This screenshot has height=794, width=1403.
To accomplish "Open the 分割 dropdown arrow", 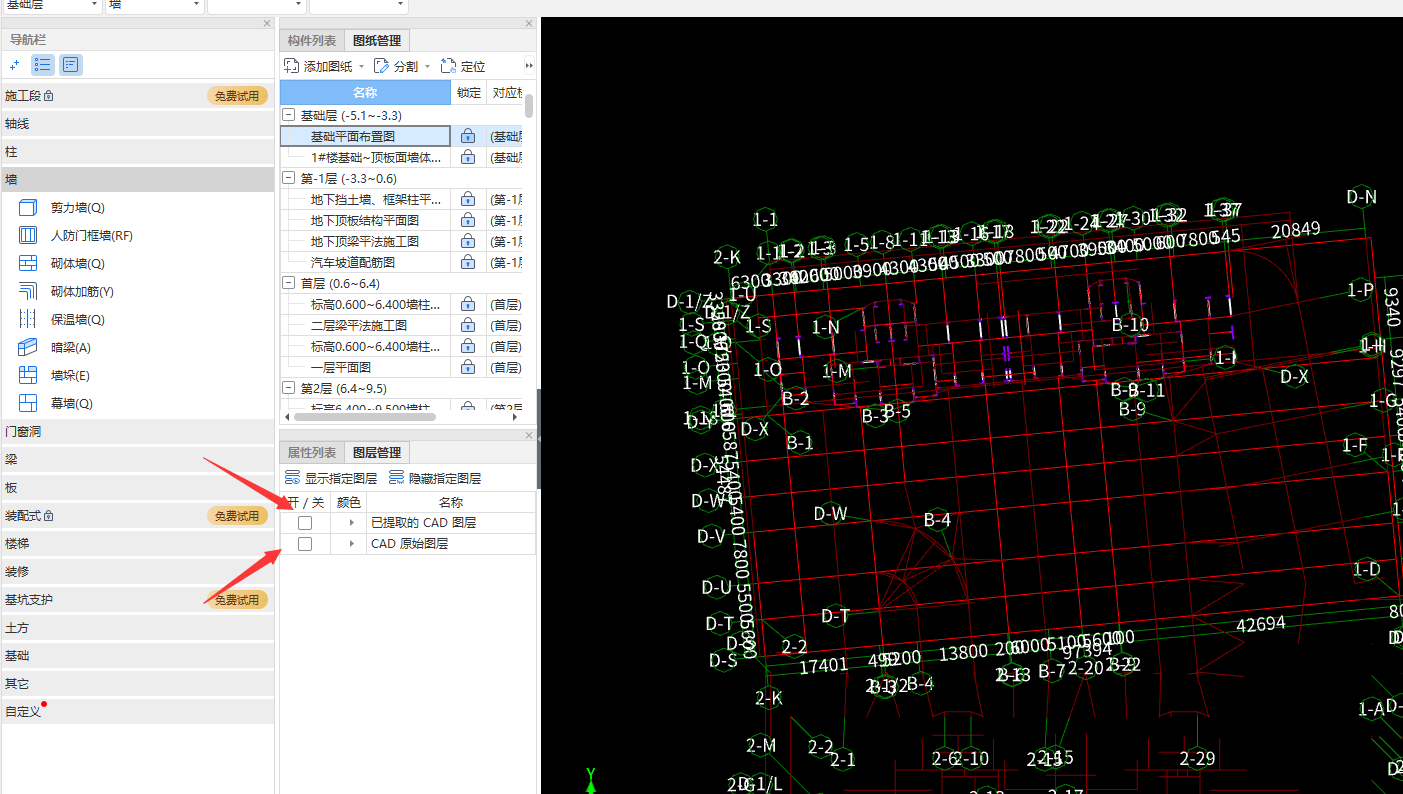I will [428, 67].
